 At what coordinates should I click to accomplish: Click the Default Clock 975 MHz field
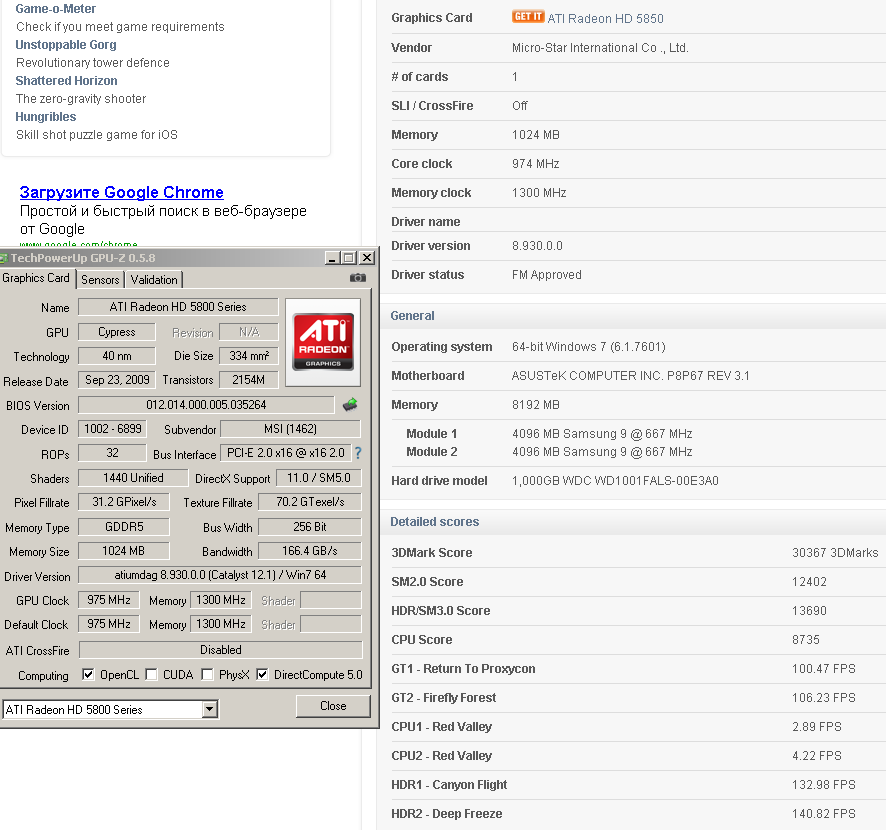click(108, 624)
